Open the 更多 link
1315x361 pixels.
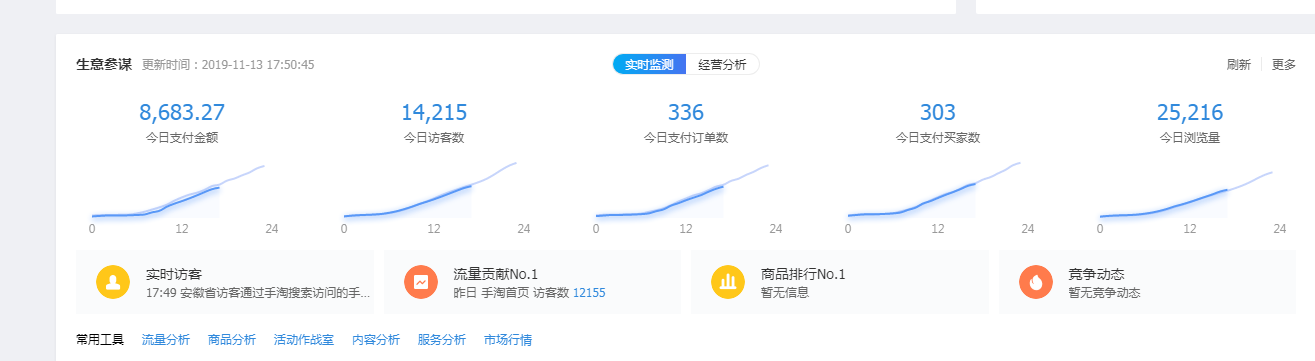(x=1284, y=65)
